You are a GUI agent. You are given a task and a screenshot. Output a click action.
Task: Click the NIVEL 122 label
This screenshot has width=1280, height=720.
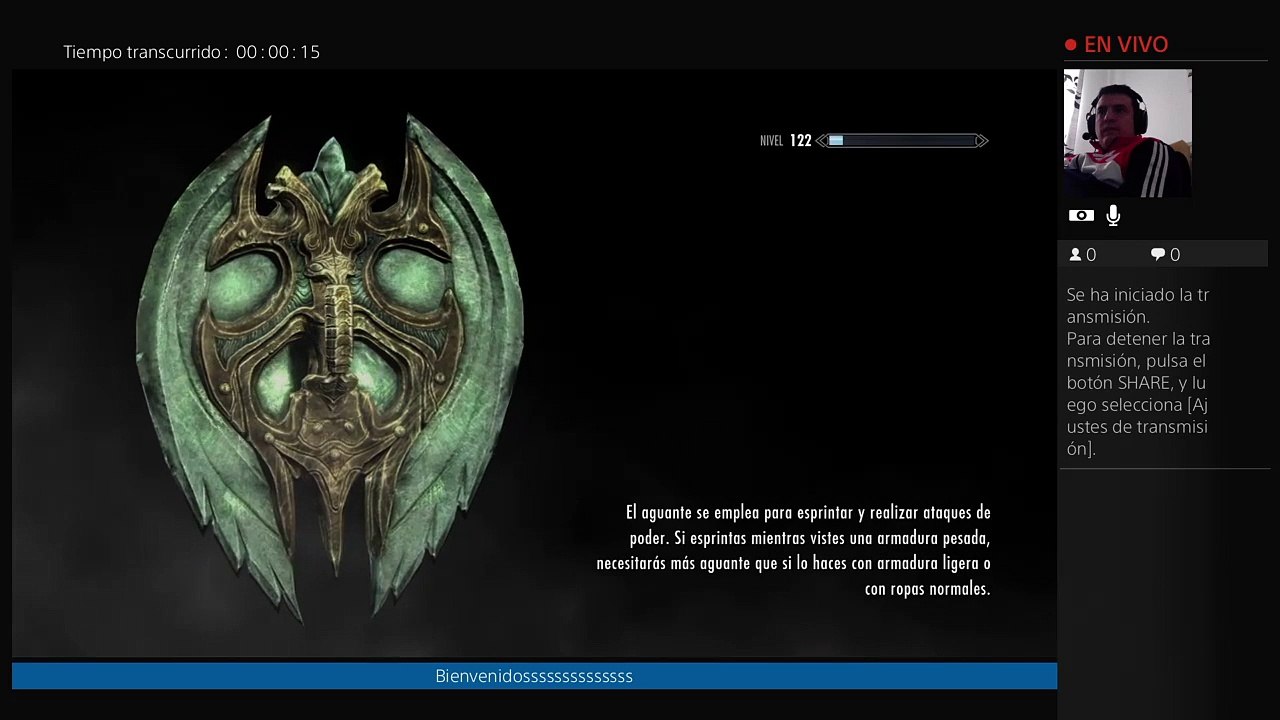[785, 141]
